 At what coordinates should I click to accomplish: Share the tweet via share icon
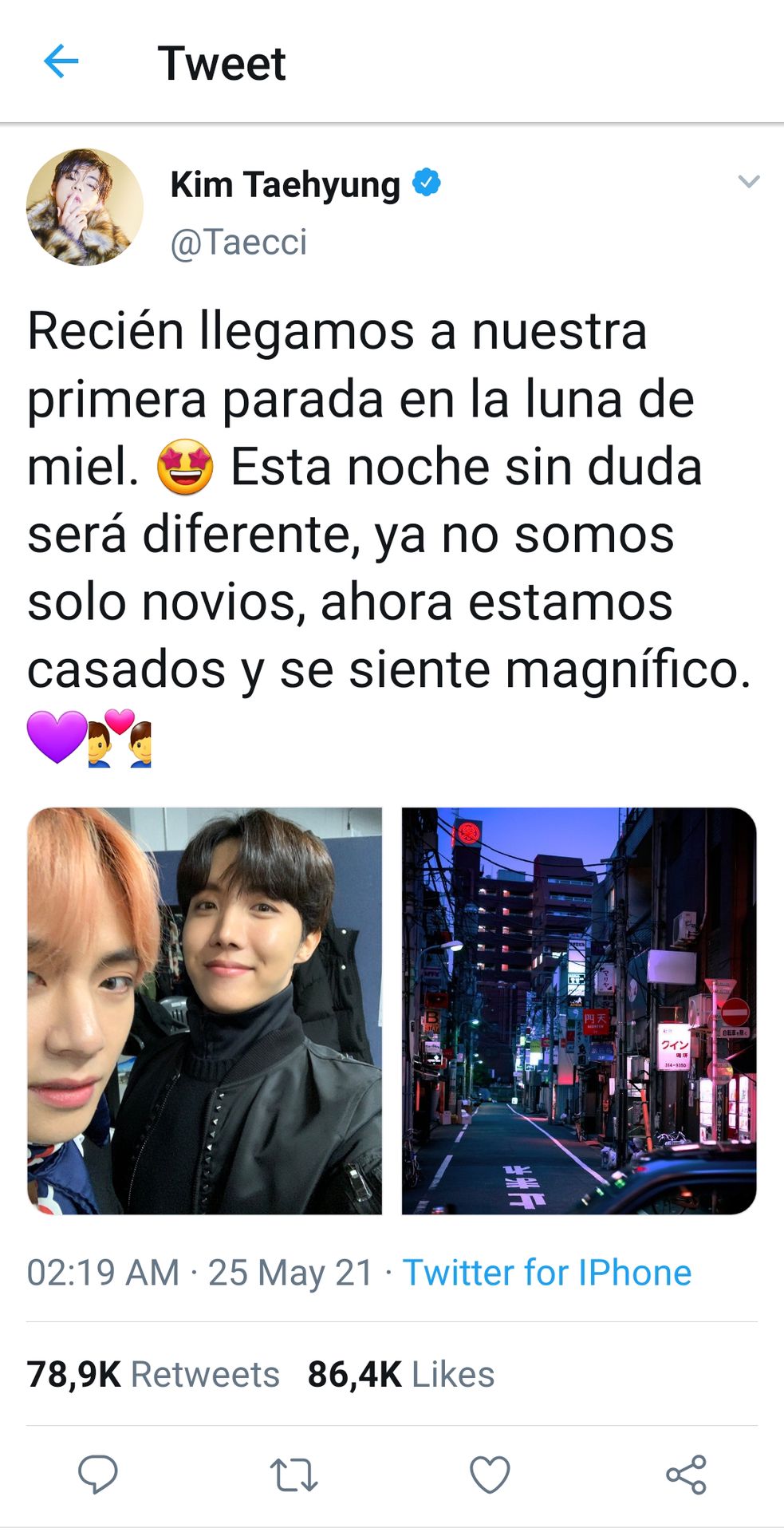tap(686, 1475)
